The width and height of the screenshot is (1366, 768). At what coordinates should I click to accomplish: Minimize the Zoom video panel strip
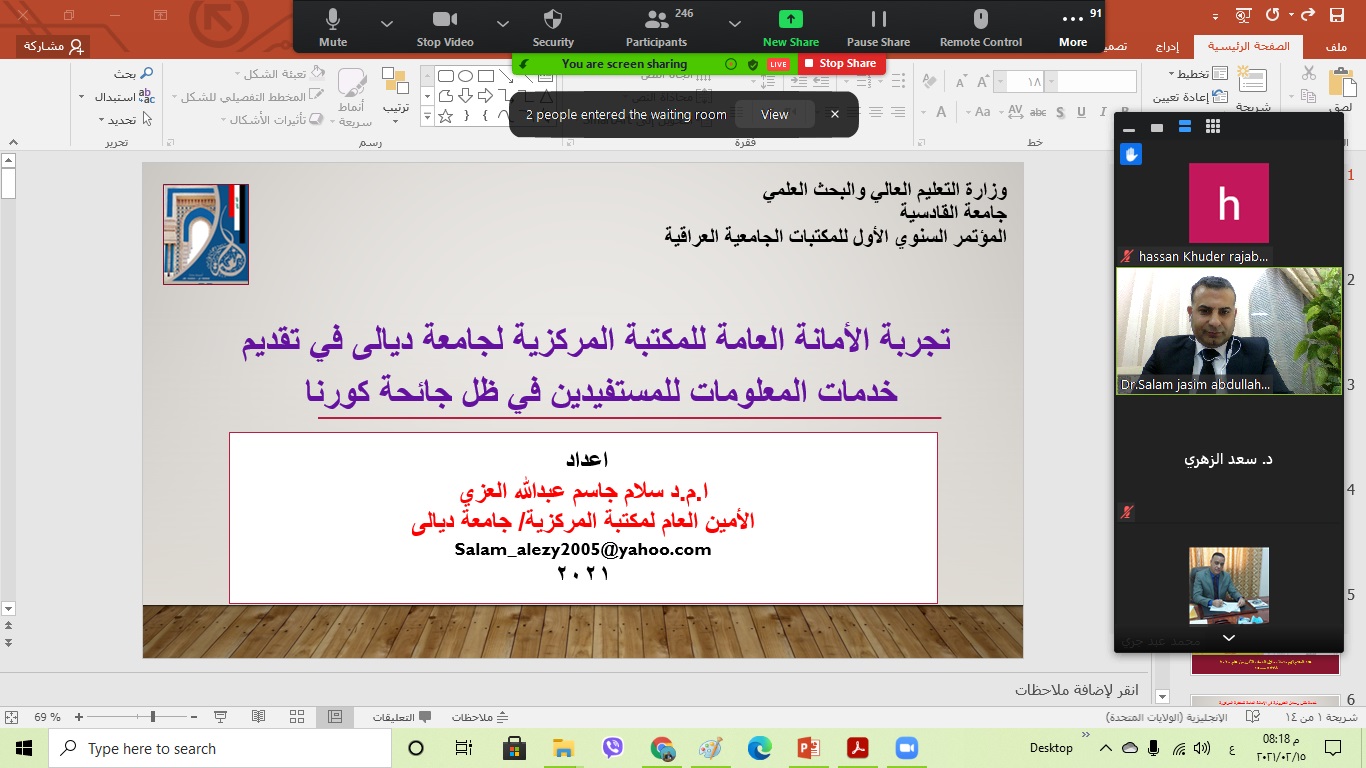pos(1129,128)
